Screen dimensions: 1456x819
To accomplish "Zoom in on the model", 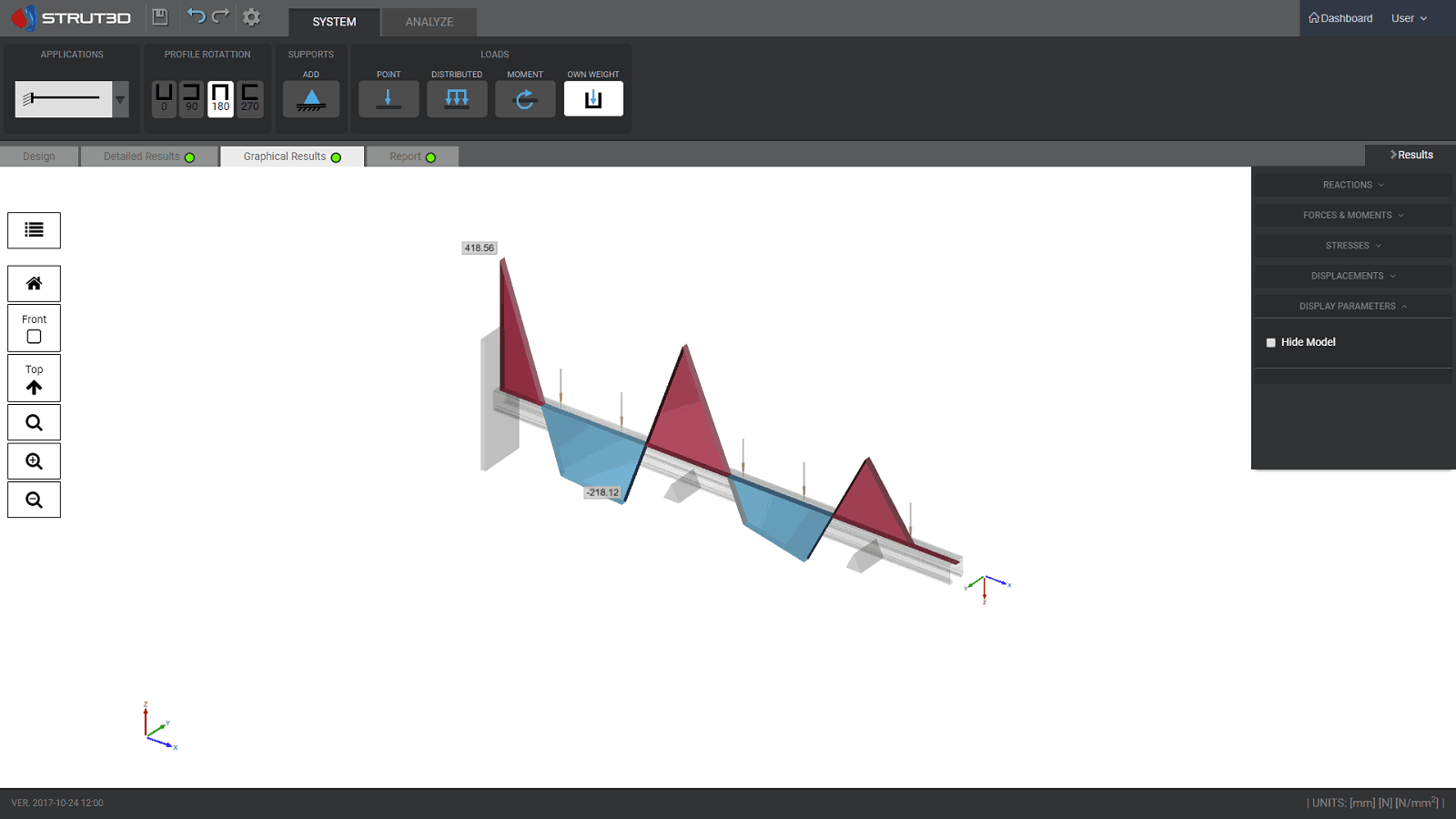I will [34, 461].
